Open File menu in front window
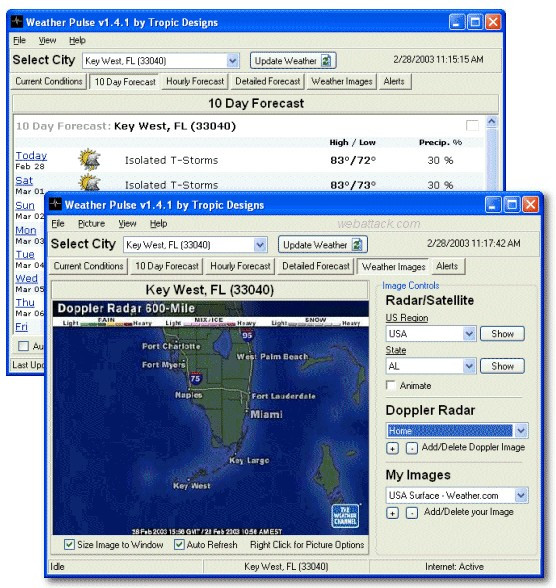Viewport: 556px width, 588px height. pos(58,224)
